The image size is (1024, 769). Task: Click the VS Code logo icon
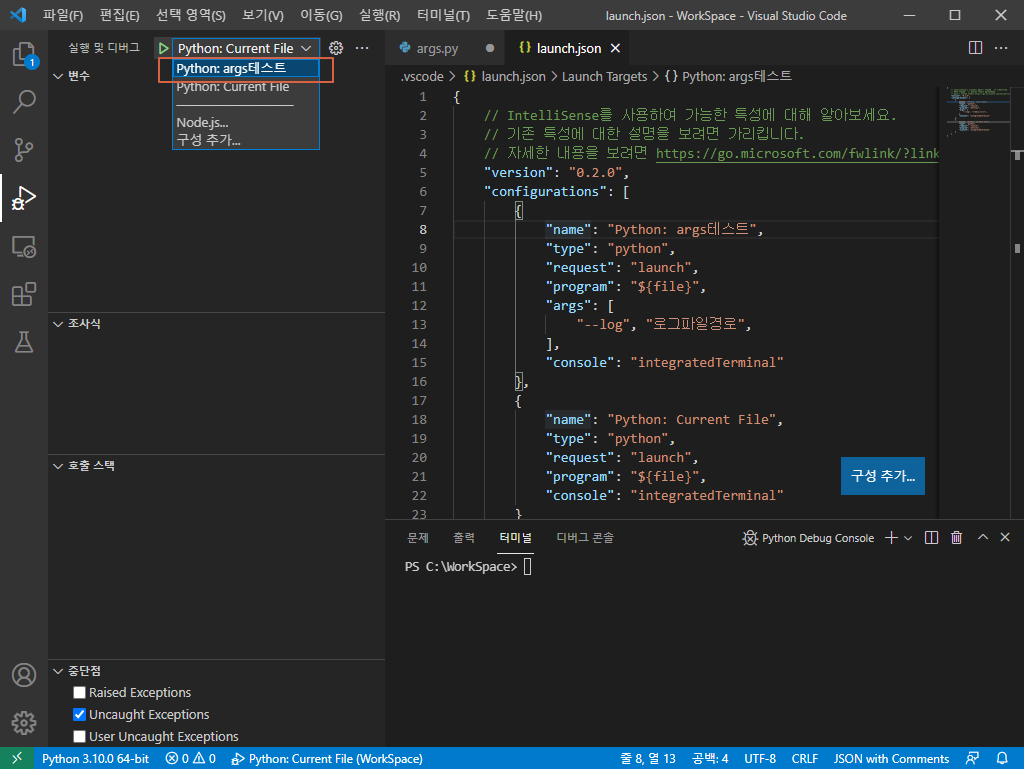pyautogui.click(x=18, y=15)
